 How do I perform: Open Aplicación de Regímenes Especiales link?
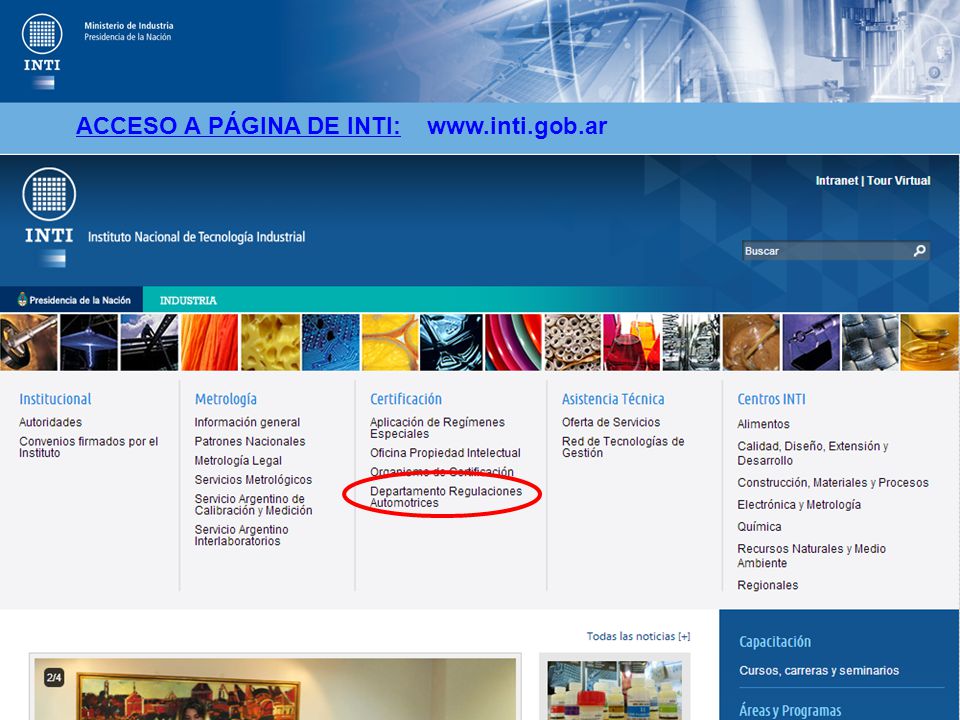pyautogui.click(x=437, y=428)
